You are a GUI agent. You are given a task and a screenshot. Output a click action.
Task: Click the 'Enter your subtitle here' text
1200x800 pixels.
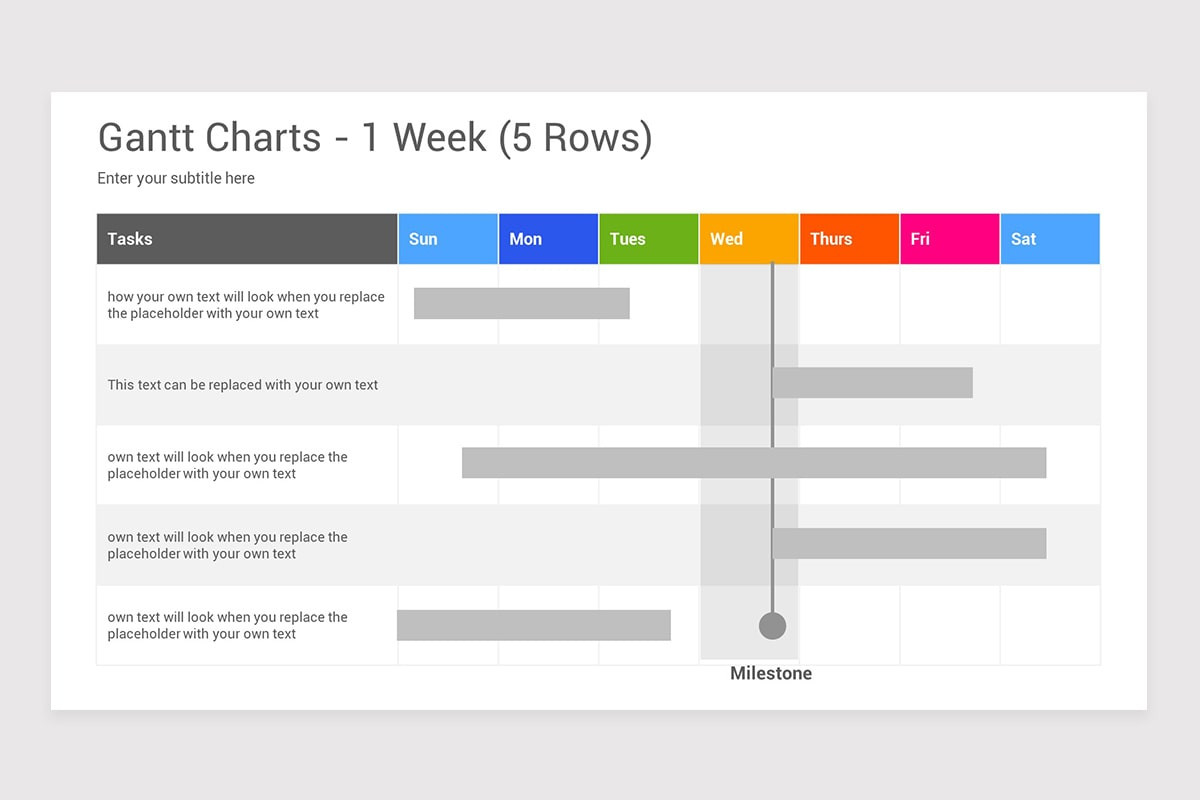pyautogui.click(x=176, y=178)
